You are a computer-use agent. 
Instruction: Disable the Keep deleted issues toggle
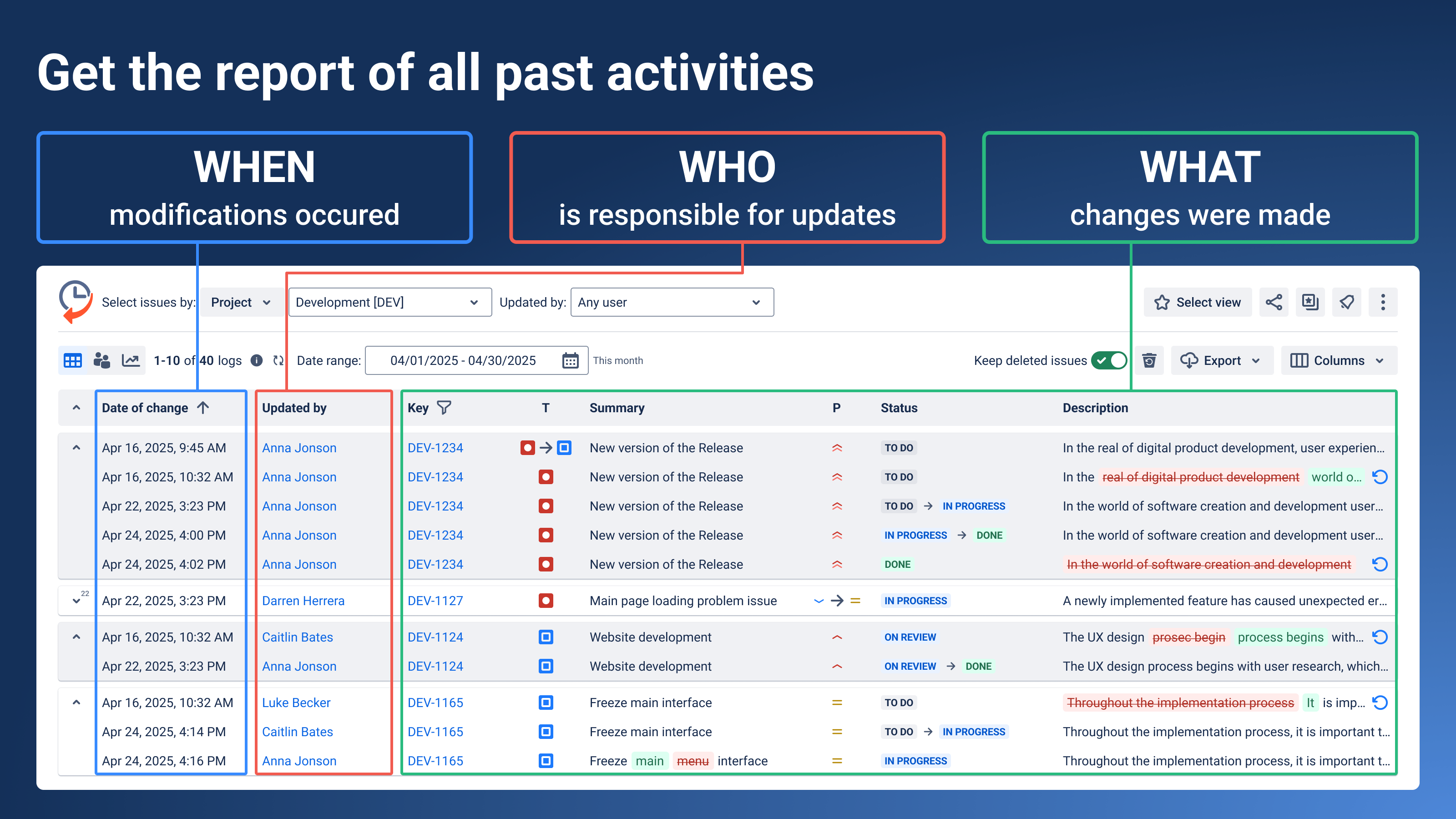click(x=1109, y=360)
